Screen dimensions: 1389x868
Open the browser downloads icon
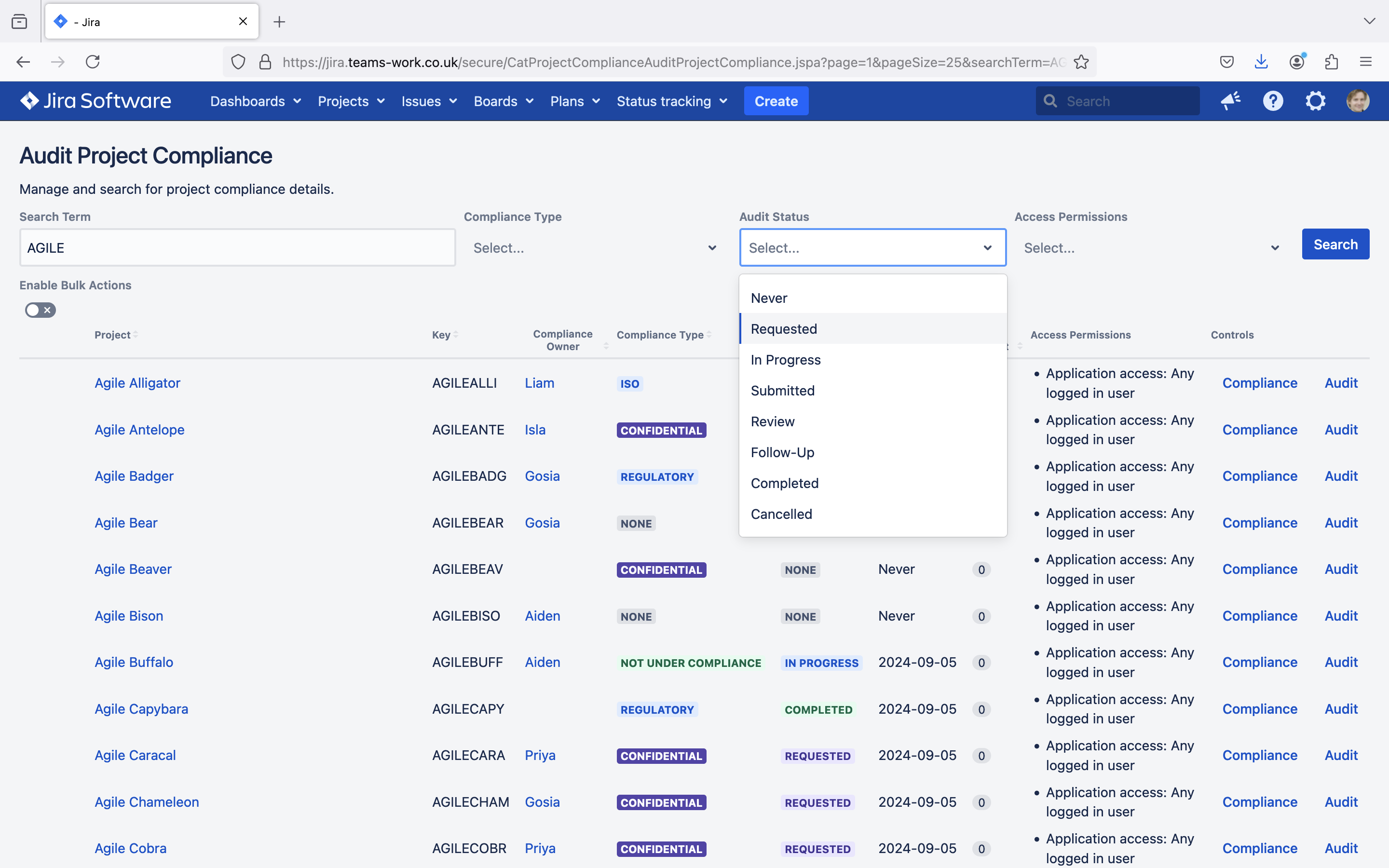tap(1261, 62)
